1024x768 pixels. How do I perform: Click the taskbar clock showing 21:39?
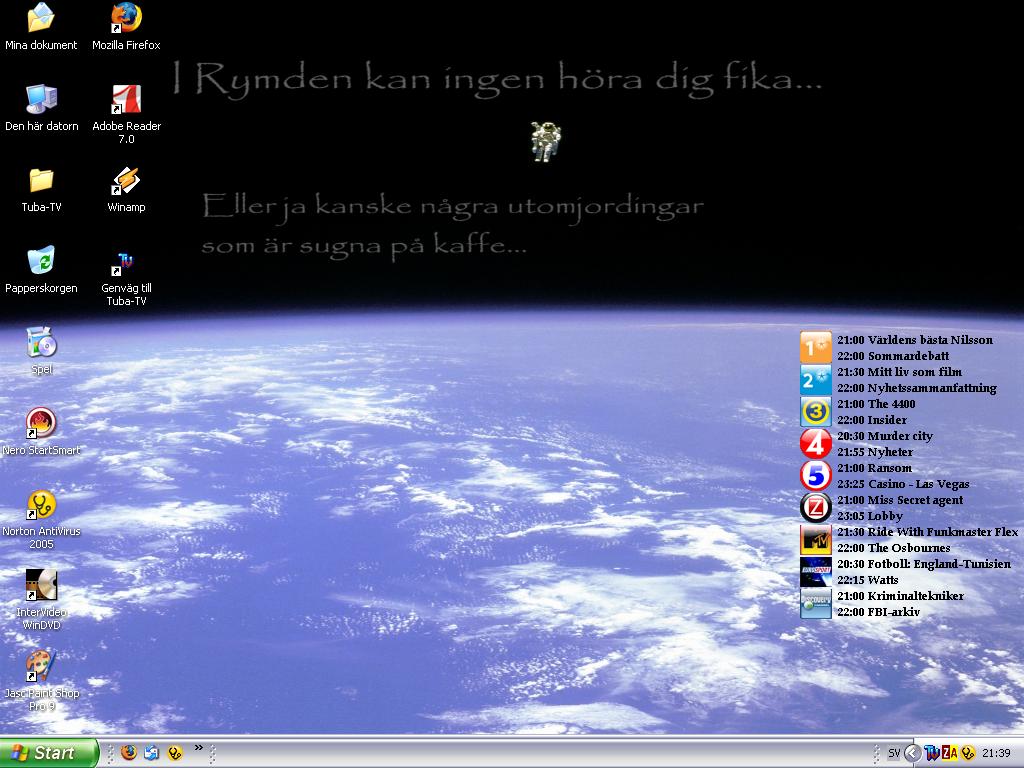tap(996, 754)
